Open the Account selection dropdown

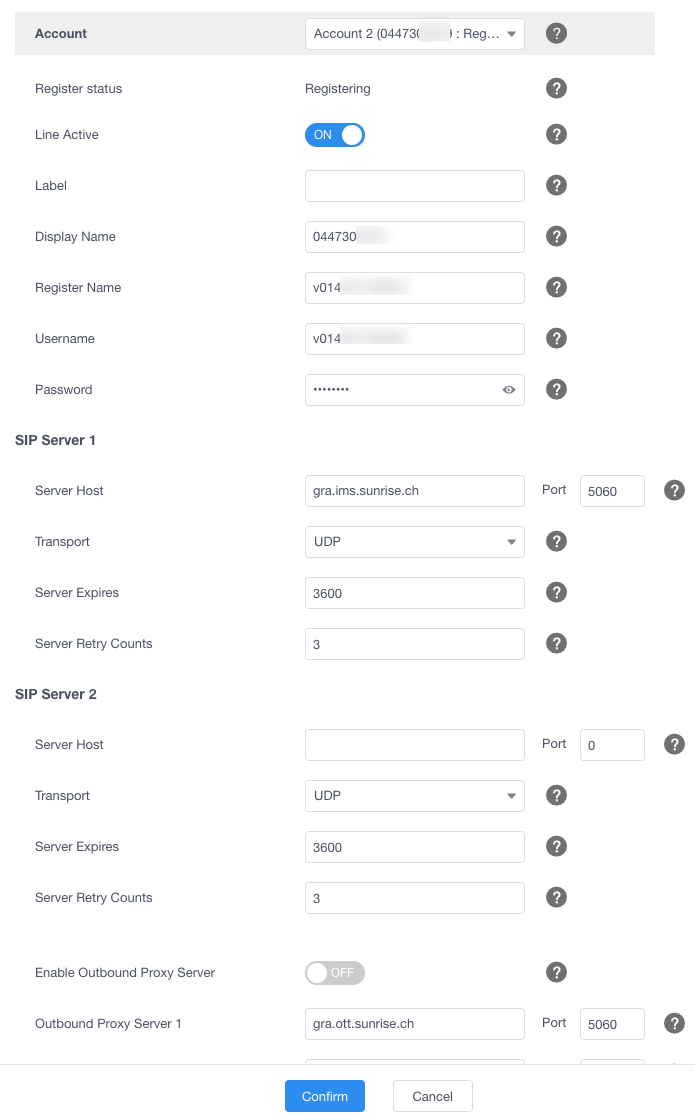click(x=414, y=34)
